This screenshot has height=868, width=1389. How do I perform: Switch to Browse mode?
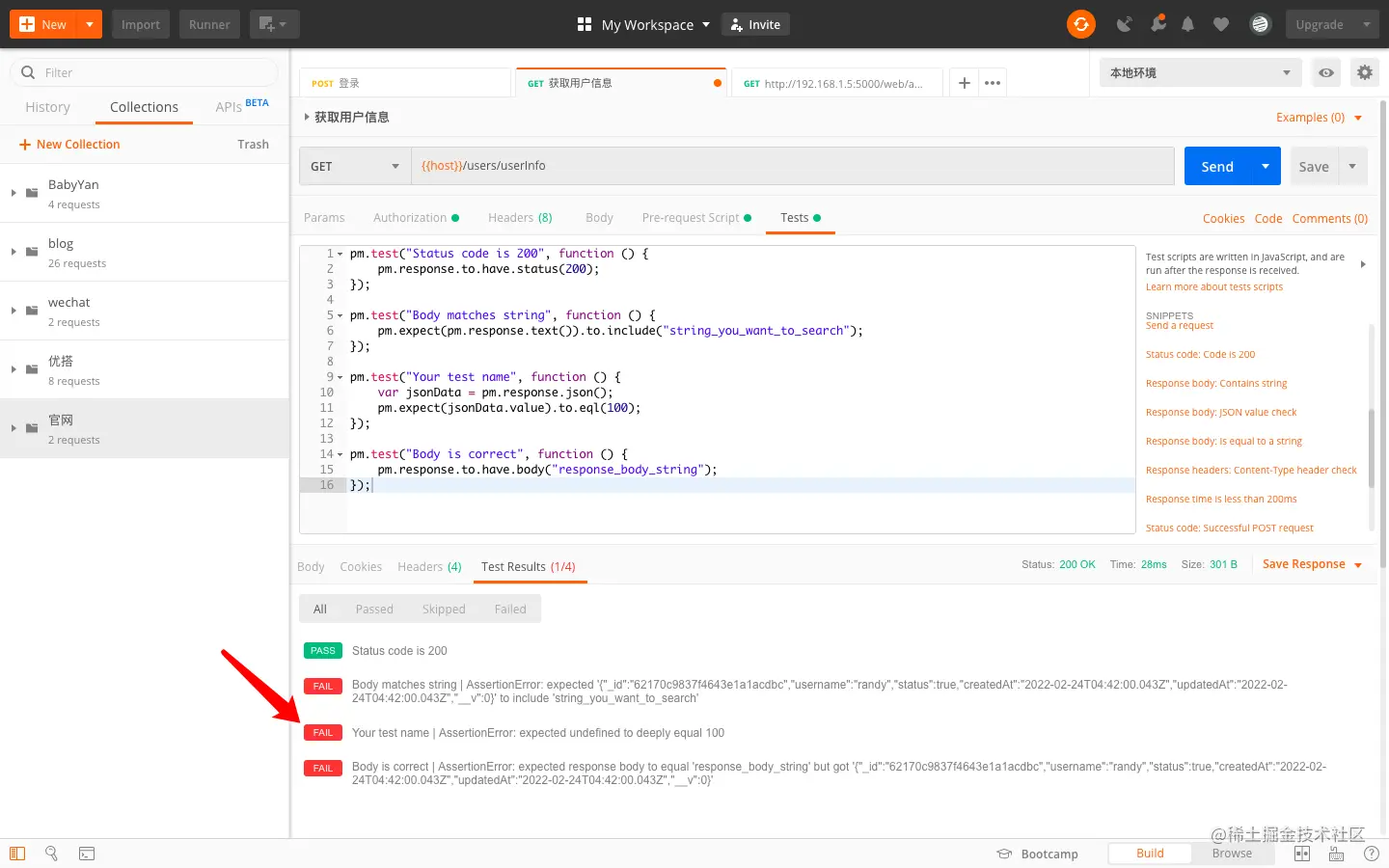[x=1232, y=854]
